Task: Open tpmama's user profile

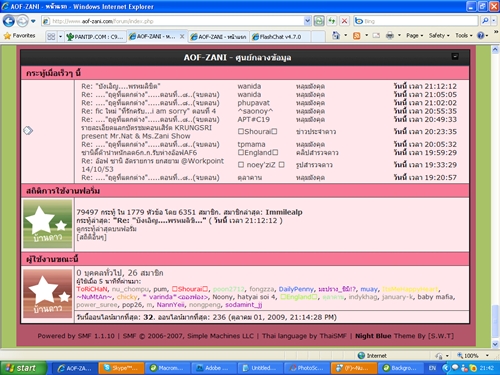Action: (251, 144)
